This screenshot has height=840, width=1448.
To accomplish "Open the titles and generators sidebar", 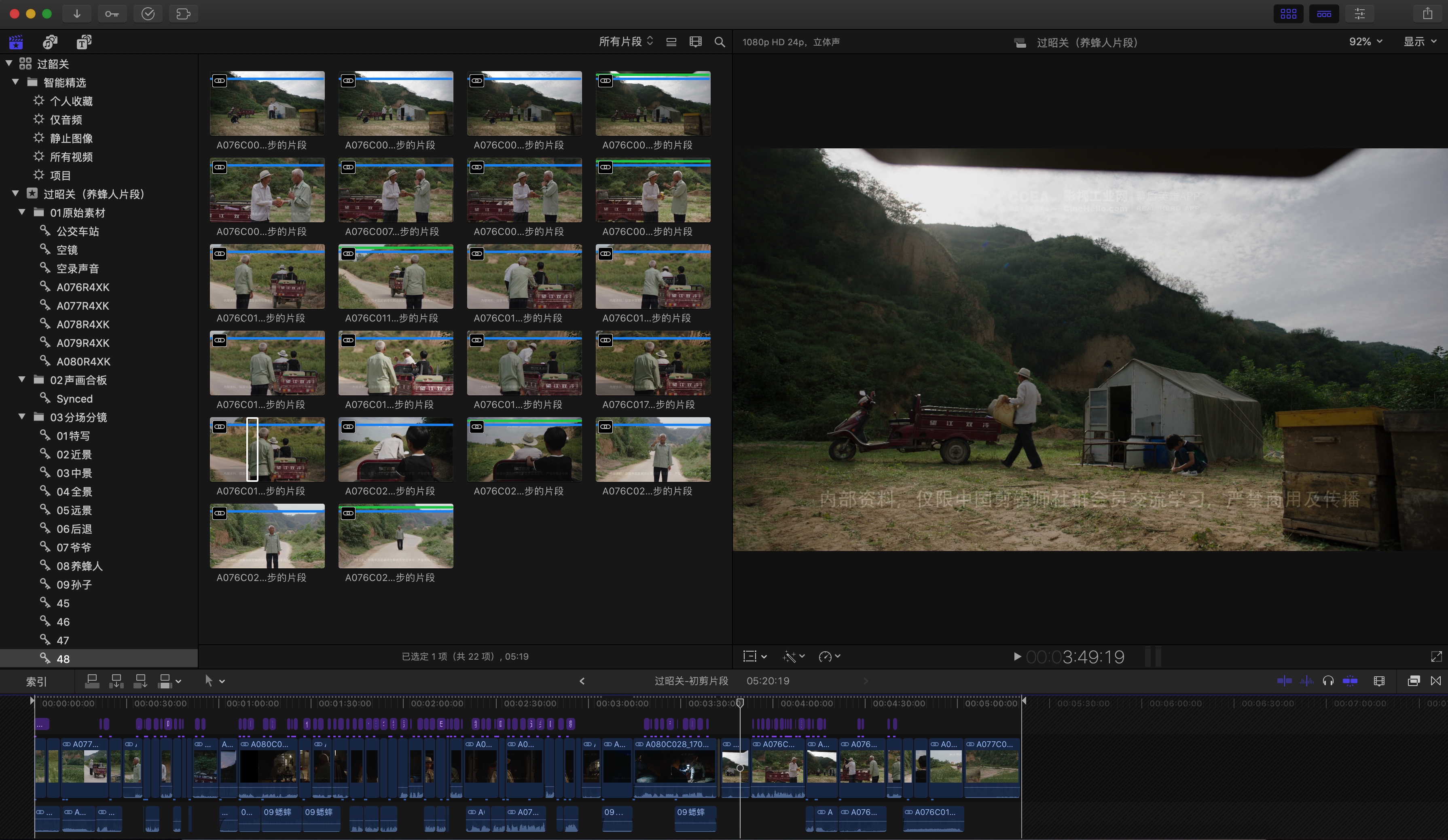I will point(84,42).
